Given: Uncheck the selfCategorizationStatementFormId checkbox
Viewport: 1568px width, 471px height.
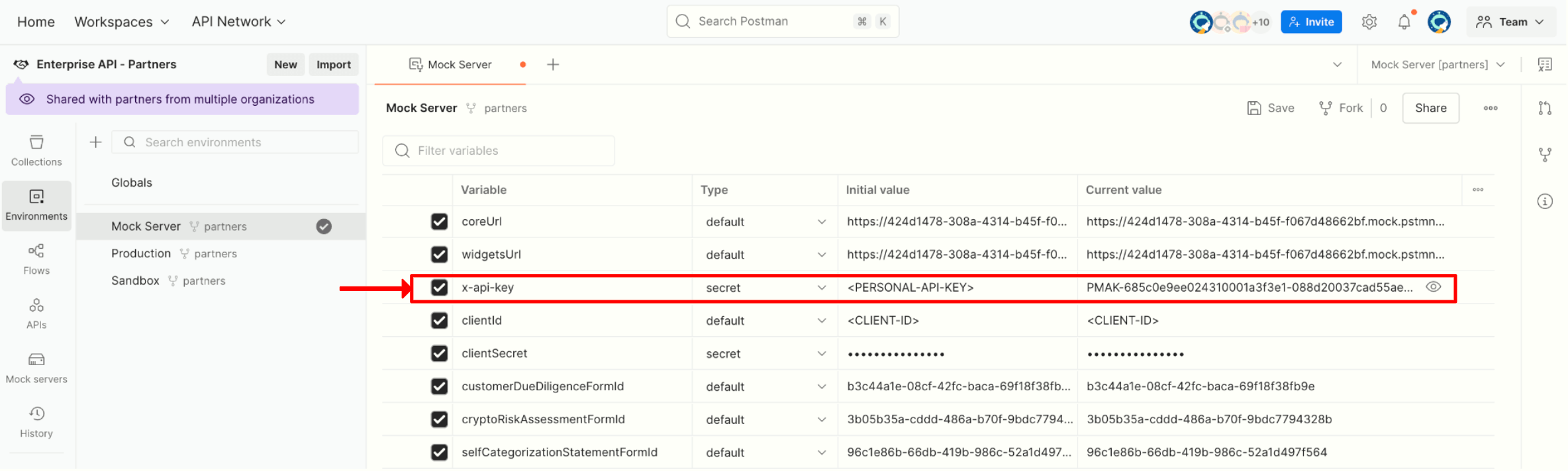Looking at the screenshot, I should point(439,452).
